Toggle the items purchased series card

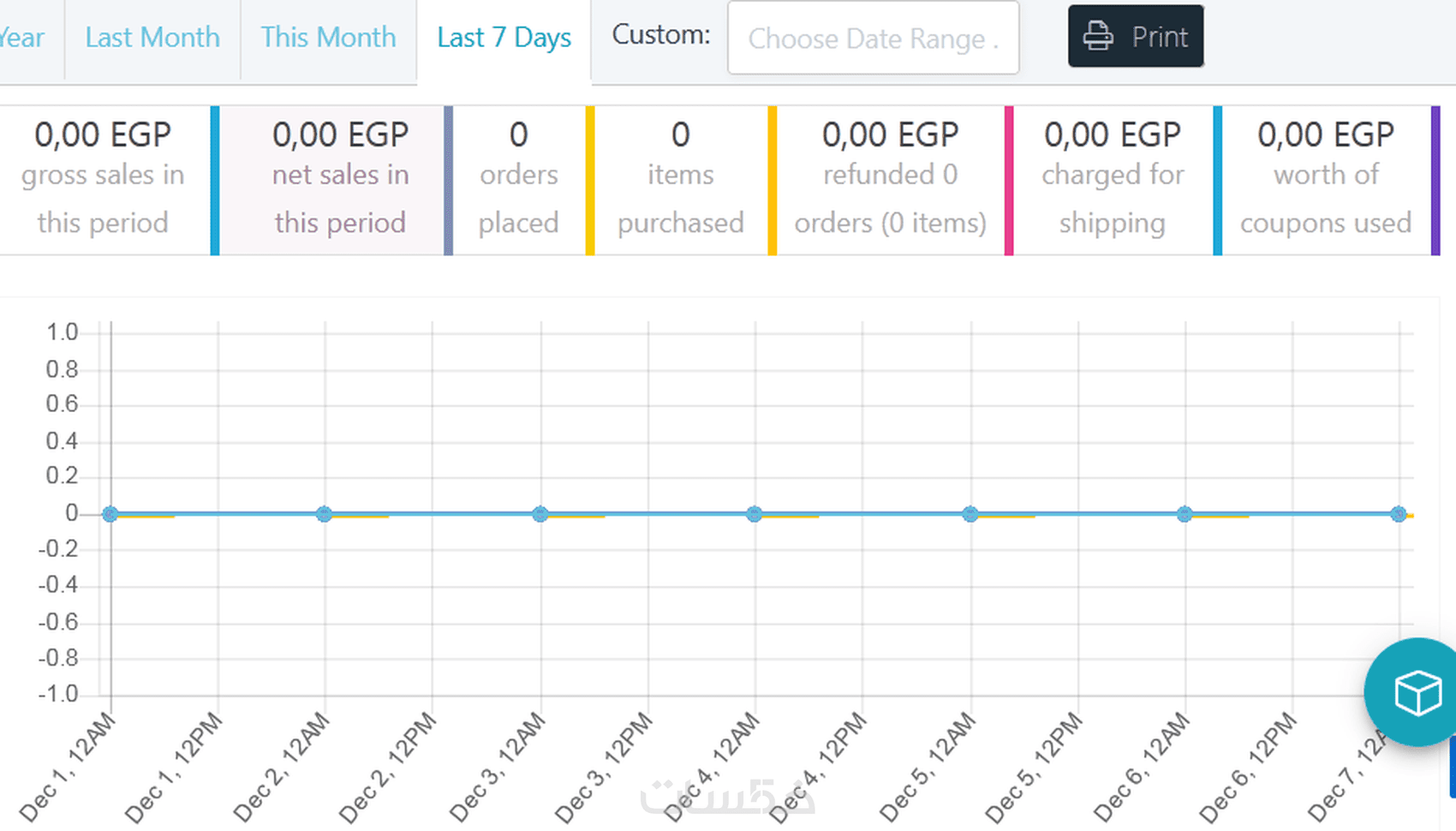(680, 180)
